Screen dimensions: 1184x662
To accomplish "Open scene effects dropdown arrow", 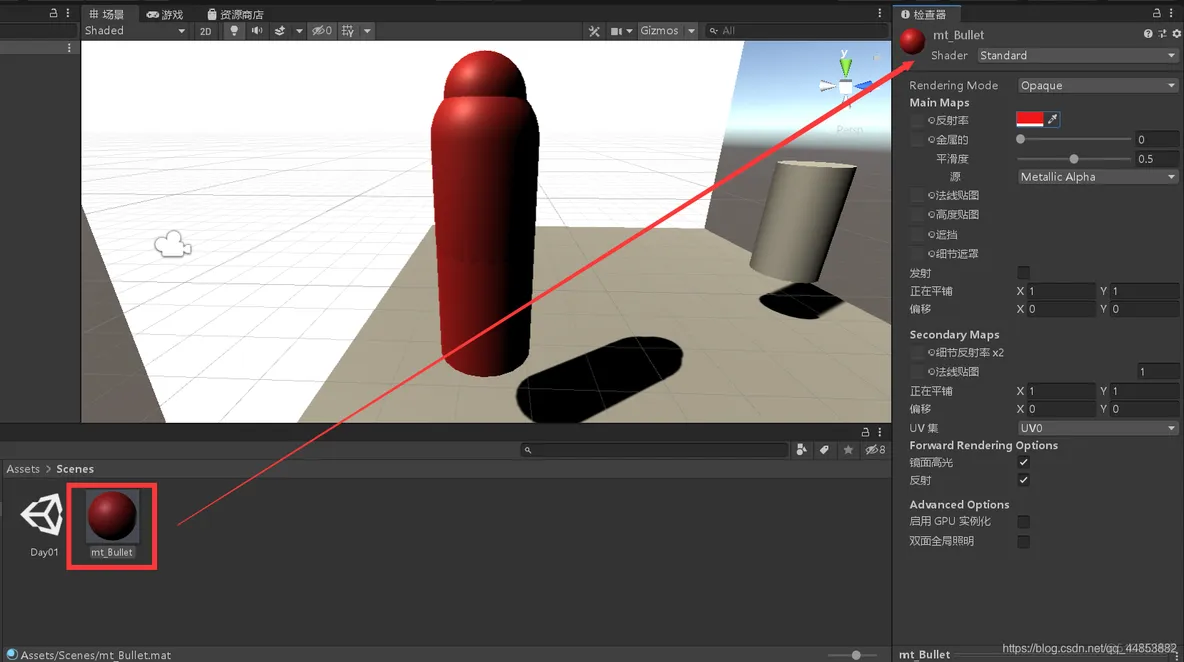I will pyautogui.click(x=299, y=31).
